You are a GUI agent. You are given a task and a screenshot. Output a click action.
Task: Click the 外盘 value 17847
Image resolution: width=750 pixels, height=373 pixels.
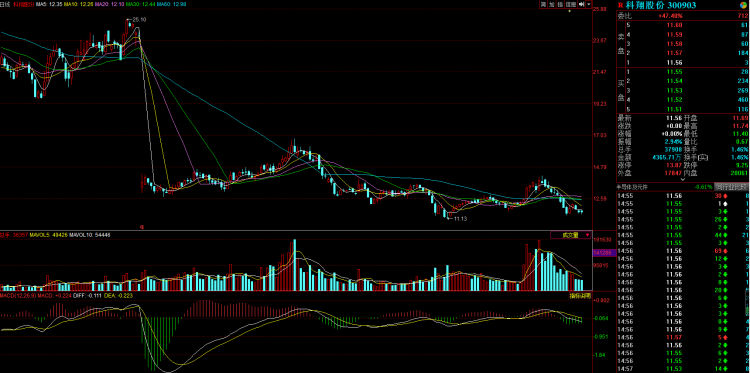tap(673, 172)
